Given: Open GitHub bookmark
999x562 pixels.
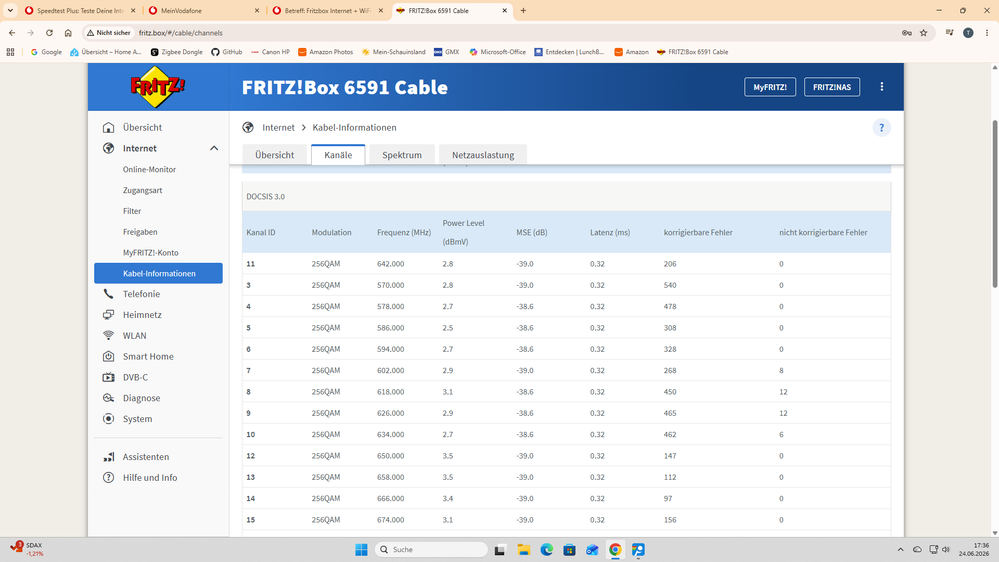Looking at the screenshot, I should coord(226,52).
